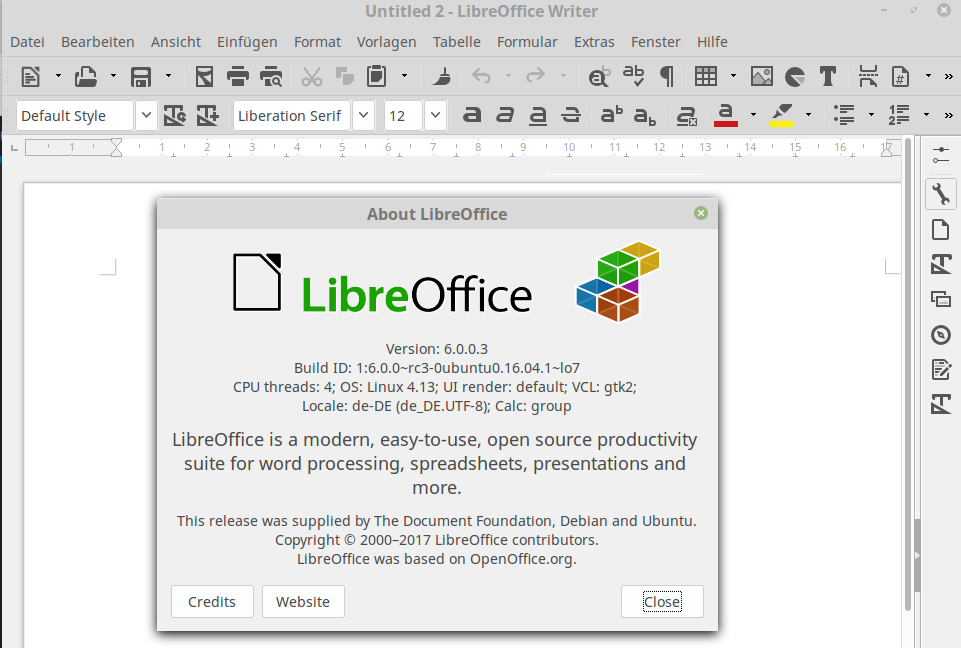
Task: Click the Insert Image icon
Action: coord(762,77)
